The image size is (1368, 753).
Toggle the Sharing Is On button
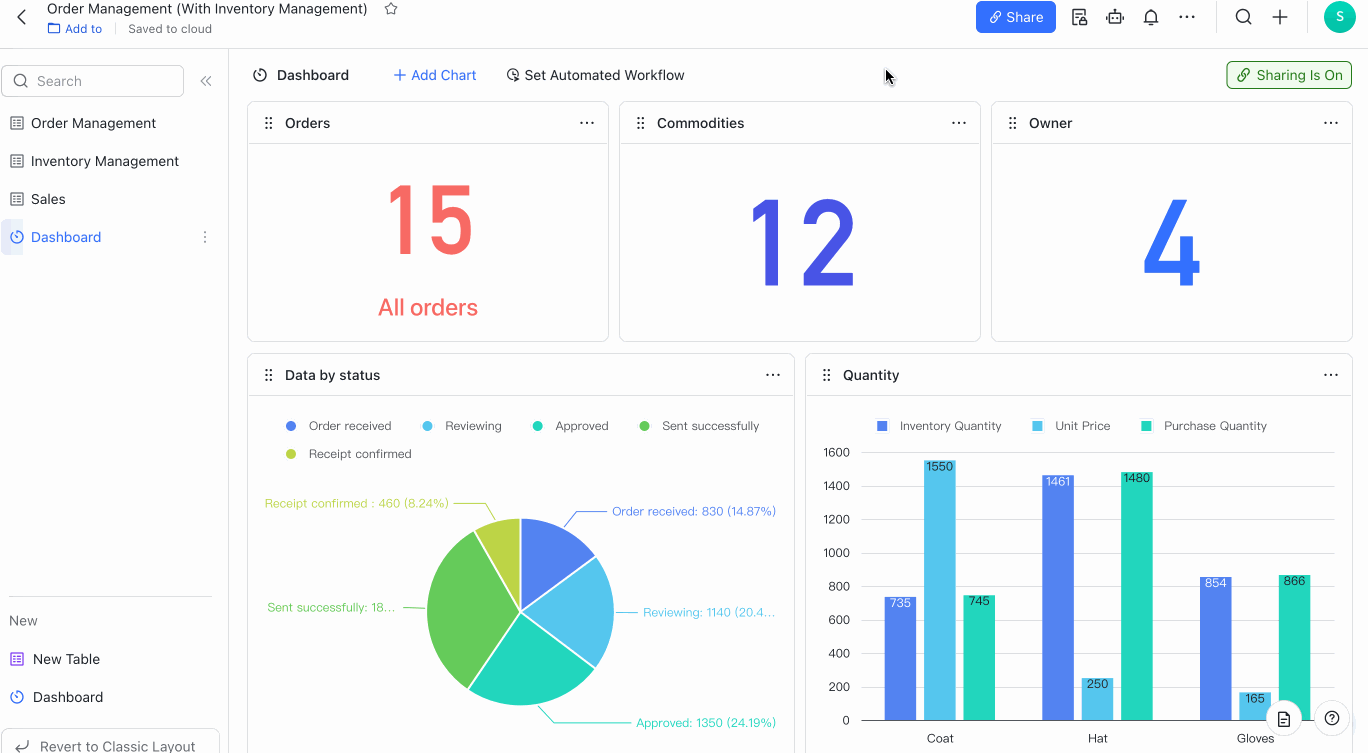pyautogui.click(x=1289, y=75)
